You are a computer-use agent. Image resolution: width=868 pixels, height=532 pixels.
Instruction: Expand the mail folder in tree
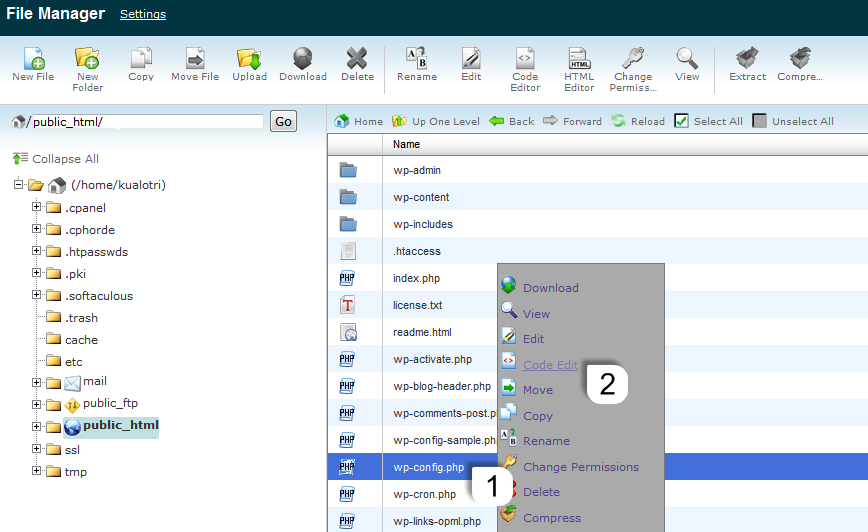(37, 382)
